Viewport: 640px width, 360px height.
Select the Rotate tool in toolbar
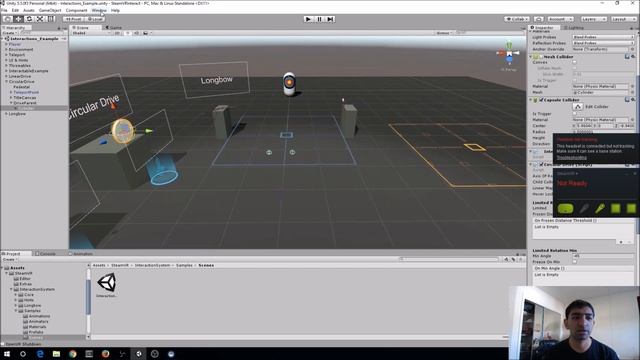point(29,19)
